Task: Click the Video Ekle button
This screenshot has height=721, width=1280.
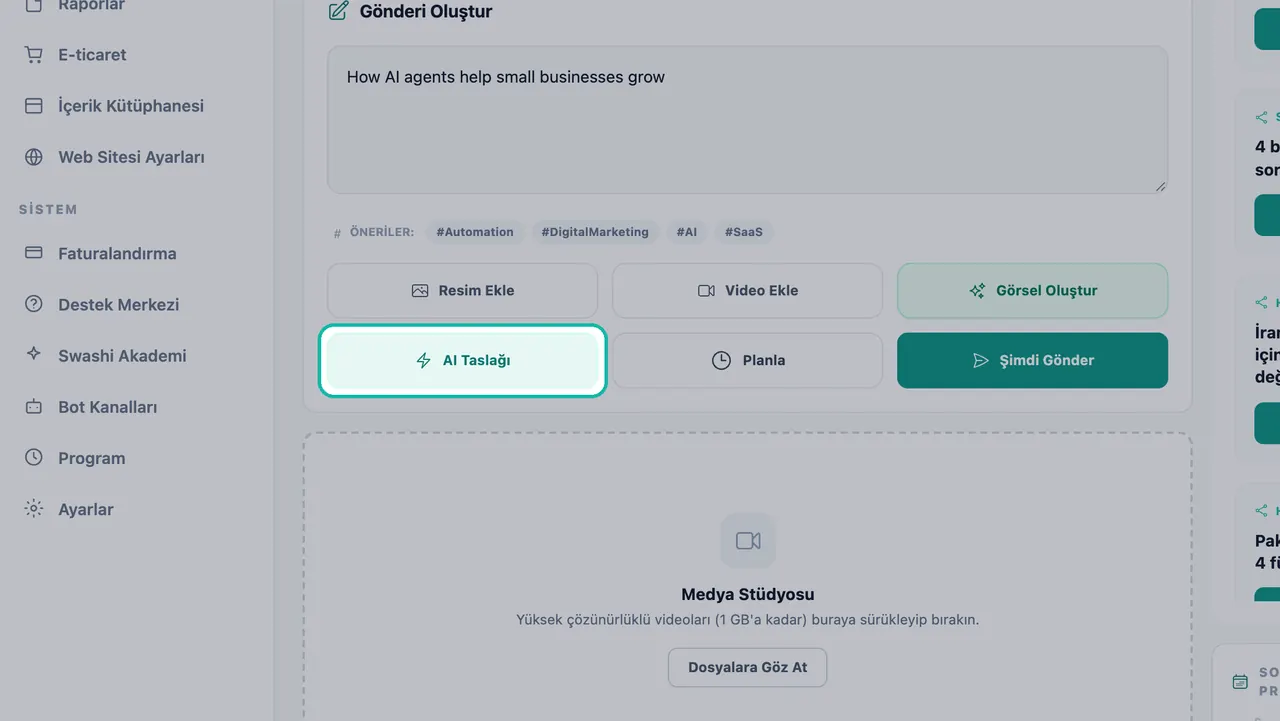Action: pyautogui.click(x=748, y=291)
